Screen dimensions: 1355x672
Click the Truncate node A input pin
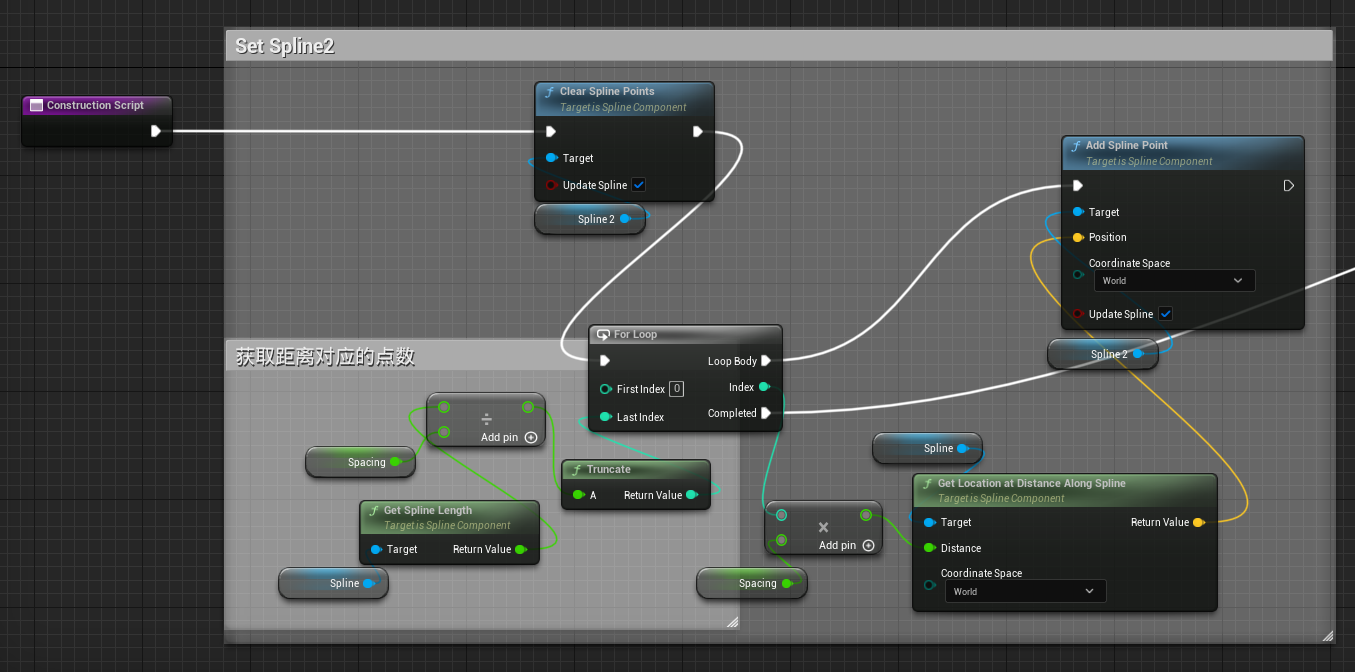click(578, 495)
